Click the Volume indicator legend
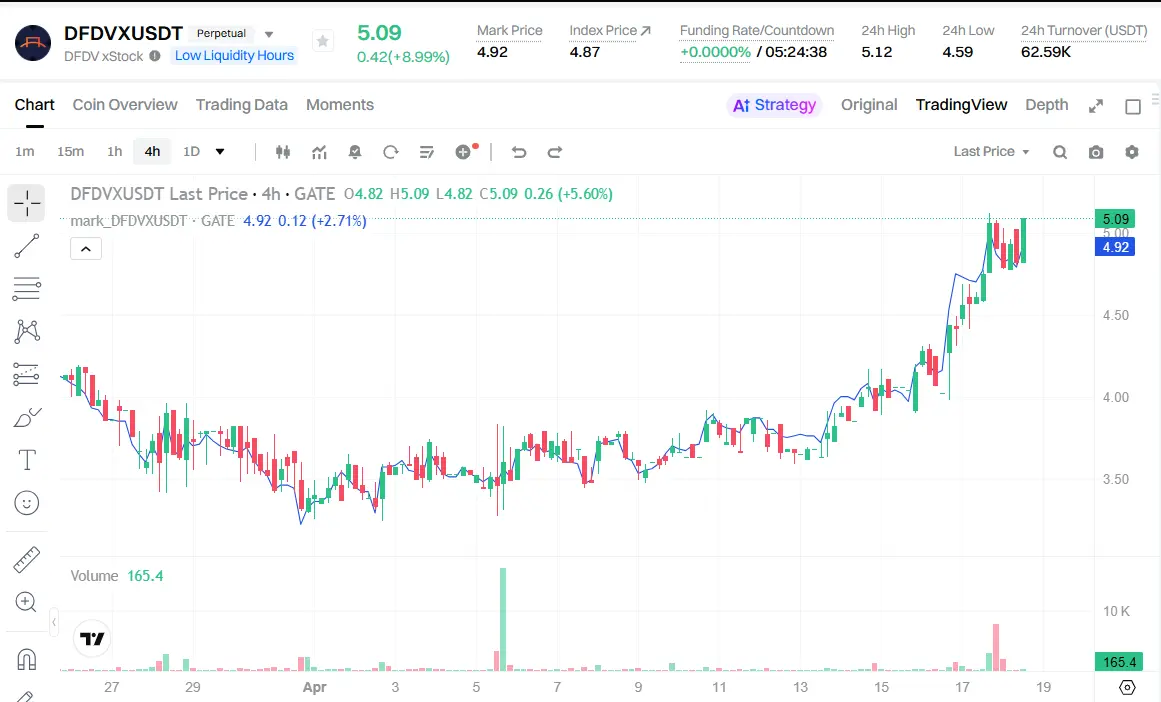 click(94, 575)
